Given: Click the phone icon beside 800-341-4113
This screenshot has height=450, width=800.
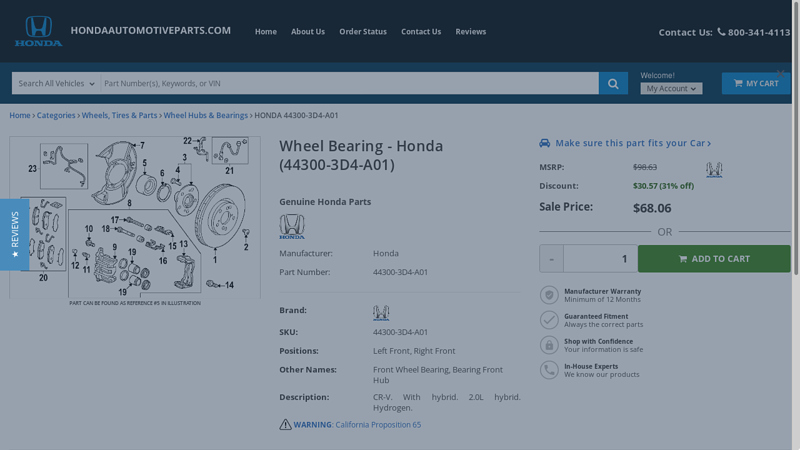Looking at the screenshot, I should pos(721,32).
